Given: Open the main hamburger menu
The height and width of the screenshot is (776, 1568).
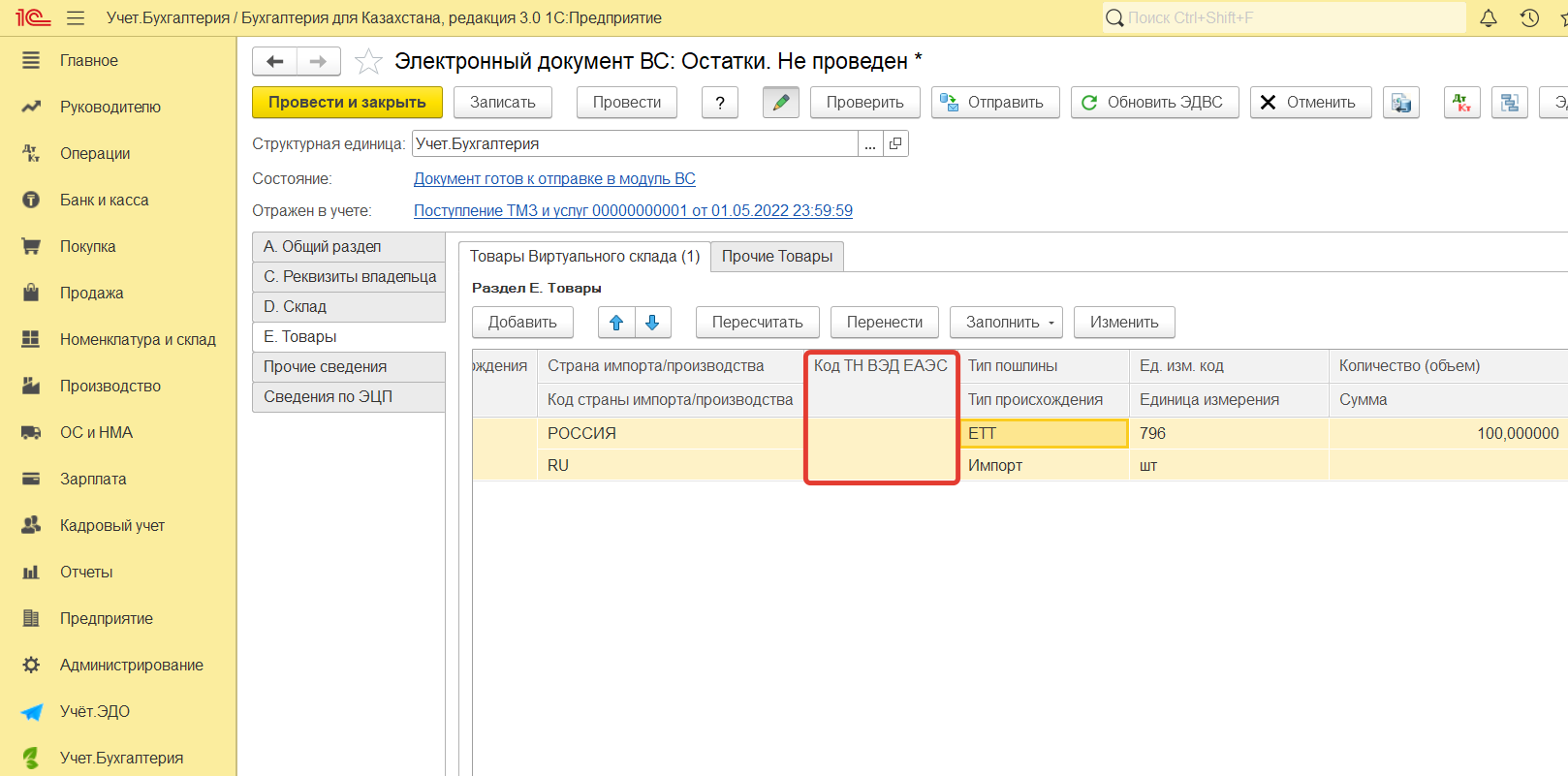Looking at the screenshot, I should [x=76, y=17].
